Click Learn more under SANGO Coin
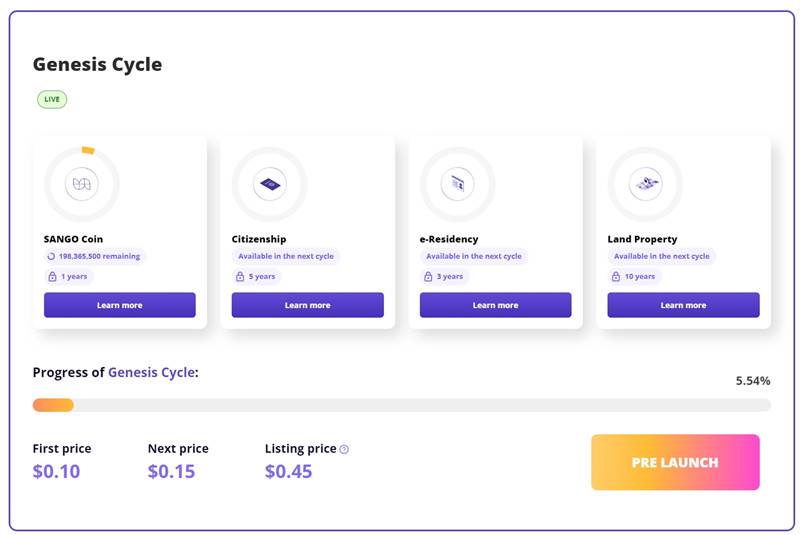This screenshot has width=800, height=535. (x=119, y=305)
